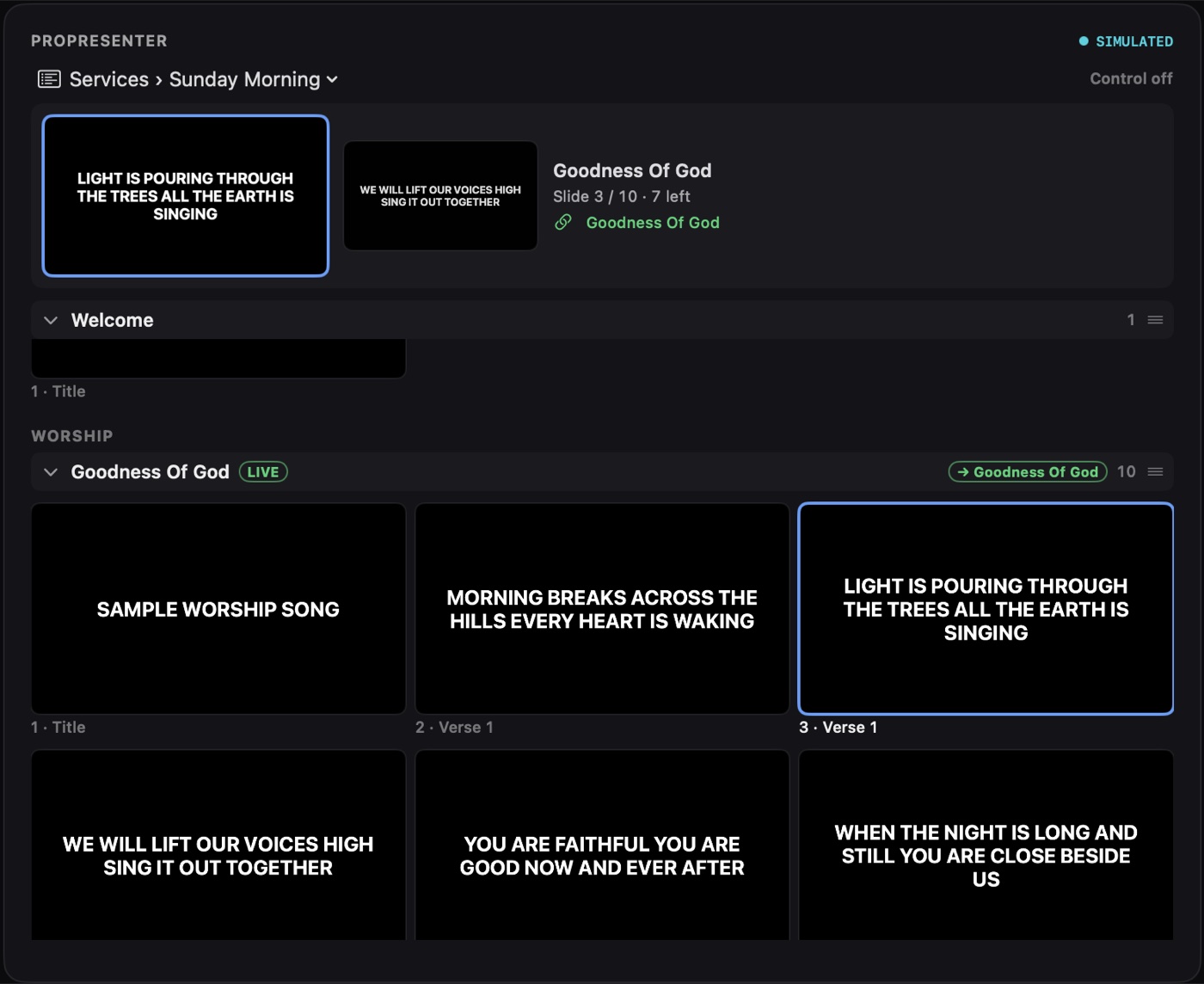Select the Welcome title slide thumbnail

[x=218, y=358]
